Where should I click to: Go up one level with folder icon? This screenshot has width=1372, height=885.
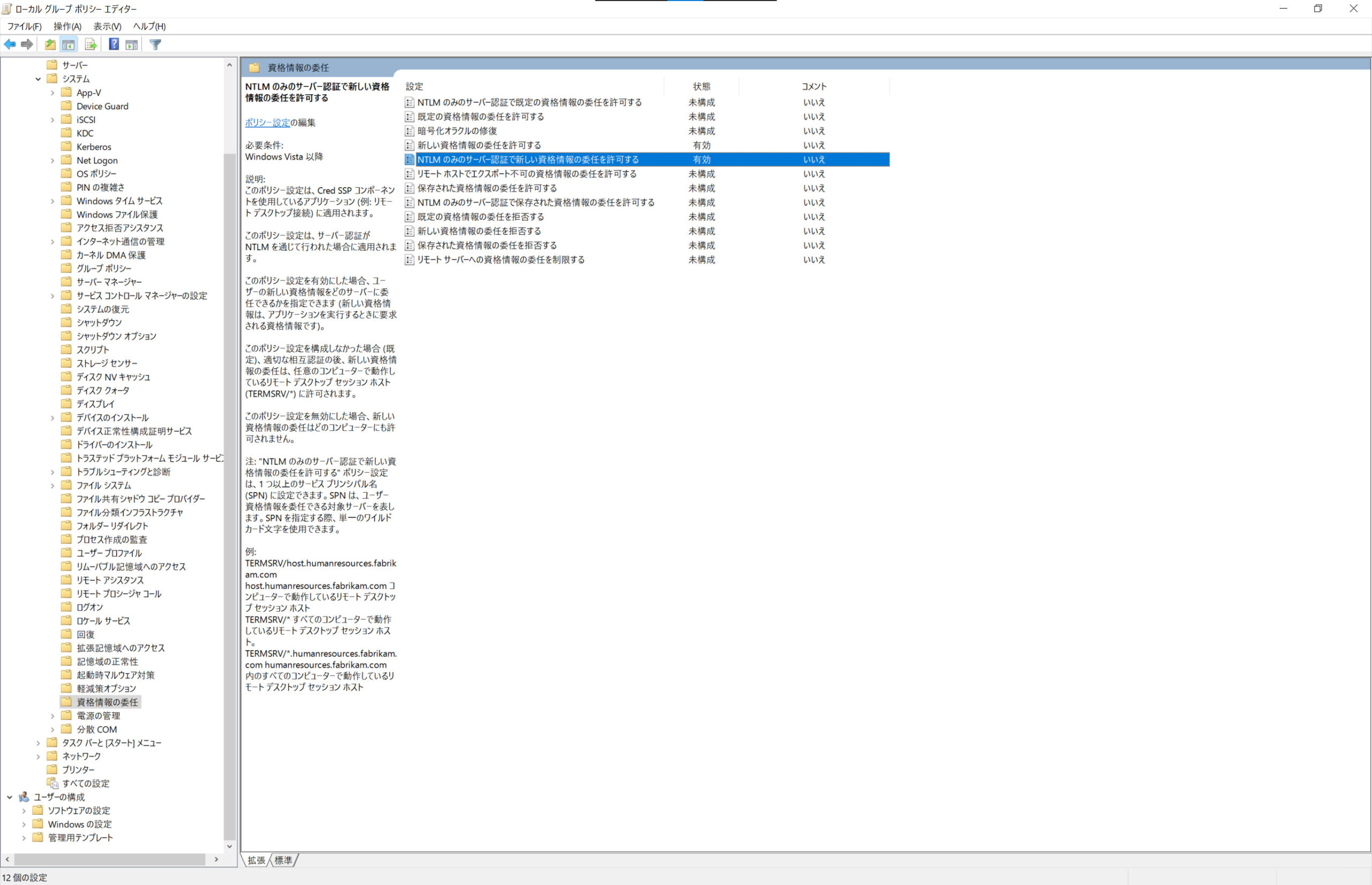[50, 44]
